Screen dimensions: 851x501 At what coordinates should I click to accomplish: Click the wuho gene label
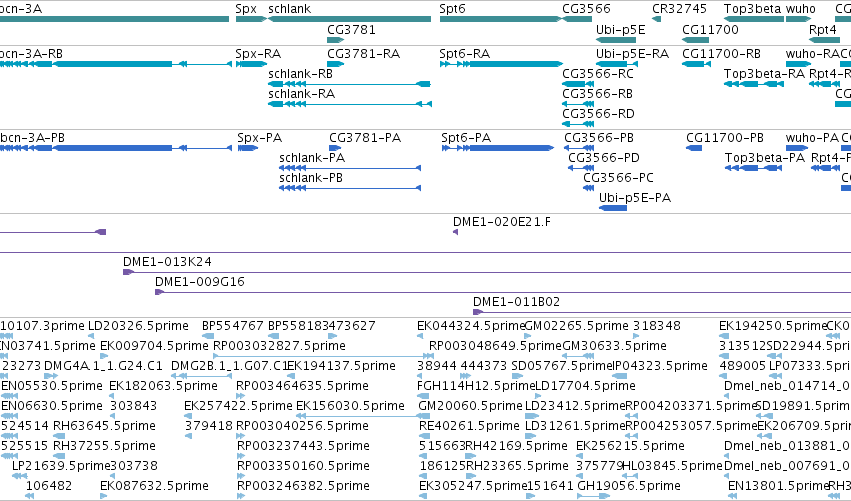pyautogui.click(x=801, y=9)
